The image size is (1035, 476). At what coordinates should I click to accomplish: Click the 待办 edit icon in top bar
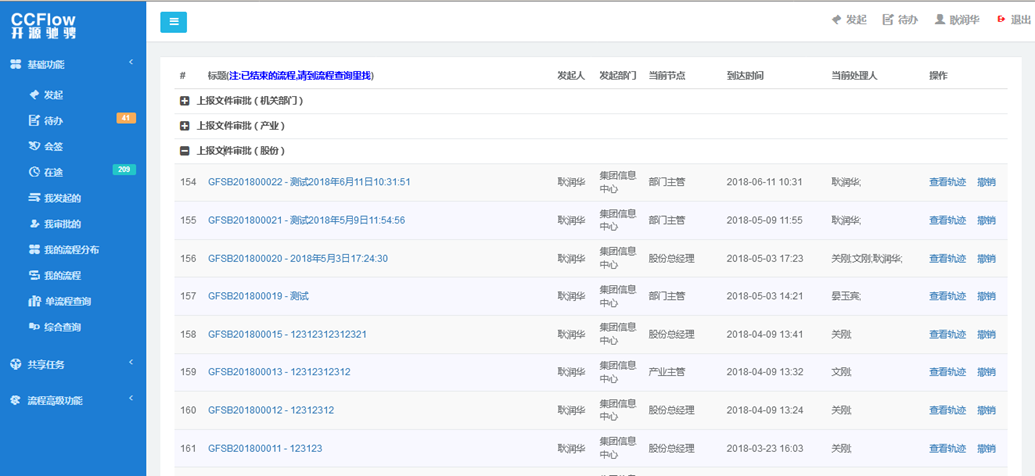coord(888,20)
